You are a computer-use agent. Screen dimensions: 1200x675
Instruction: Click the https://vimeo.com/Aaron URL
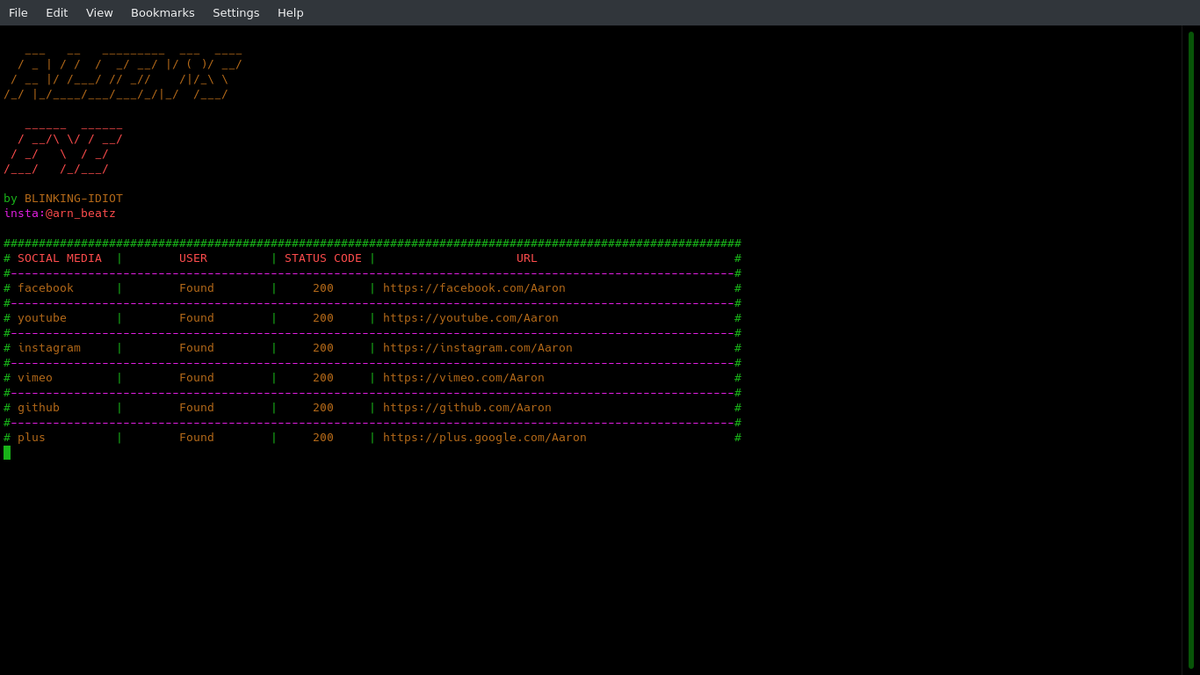[x=463, y=378]
